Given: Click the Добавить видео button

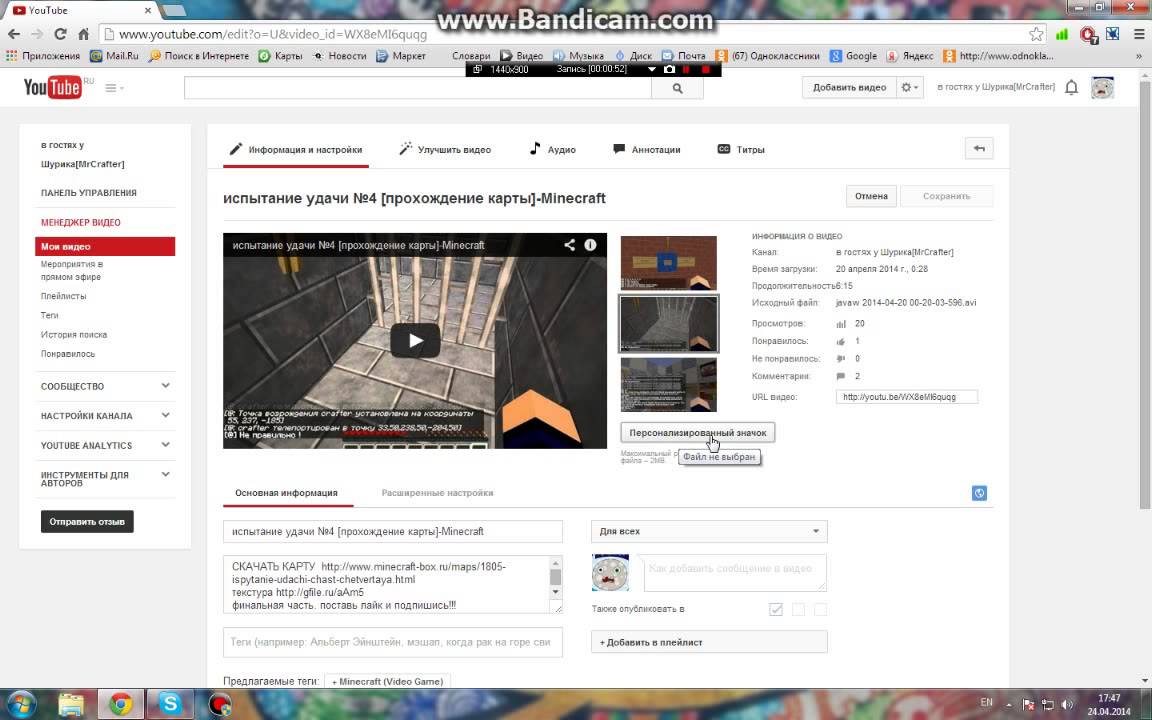Looking at the screenshot, I should click(x=849, y=87).
